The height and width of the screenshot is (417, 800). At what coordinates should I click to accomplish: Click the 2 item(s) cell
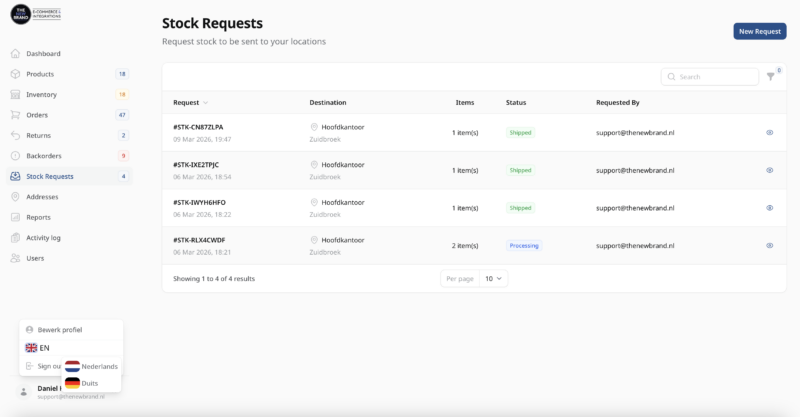pos(465,246)
